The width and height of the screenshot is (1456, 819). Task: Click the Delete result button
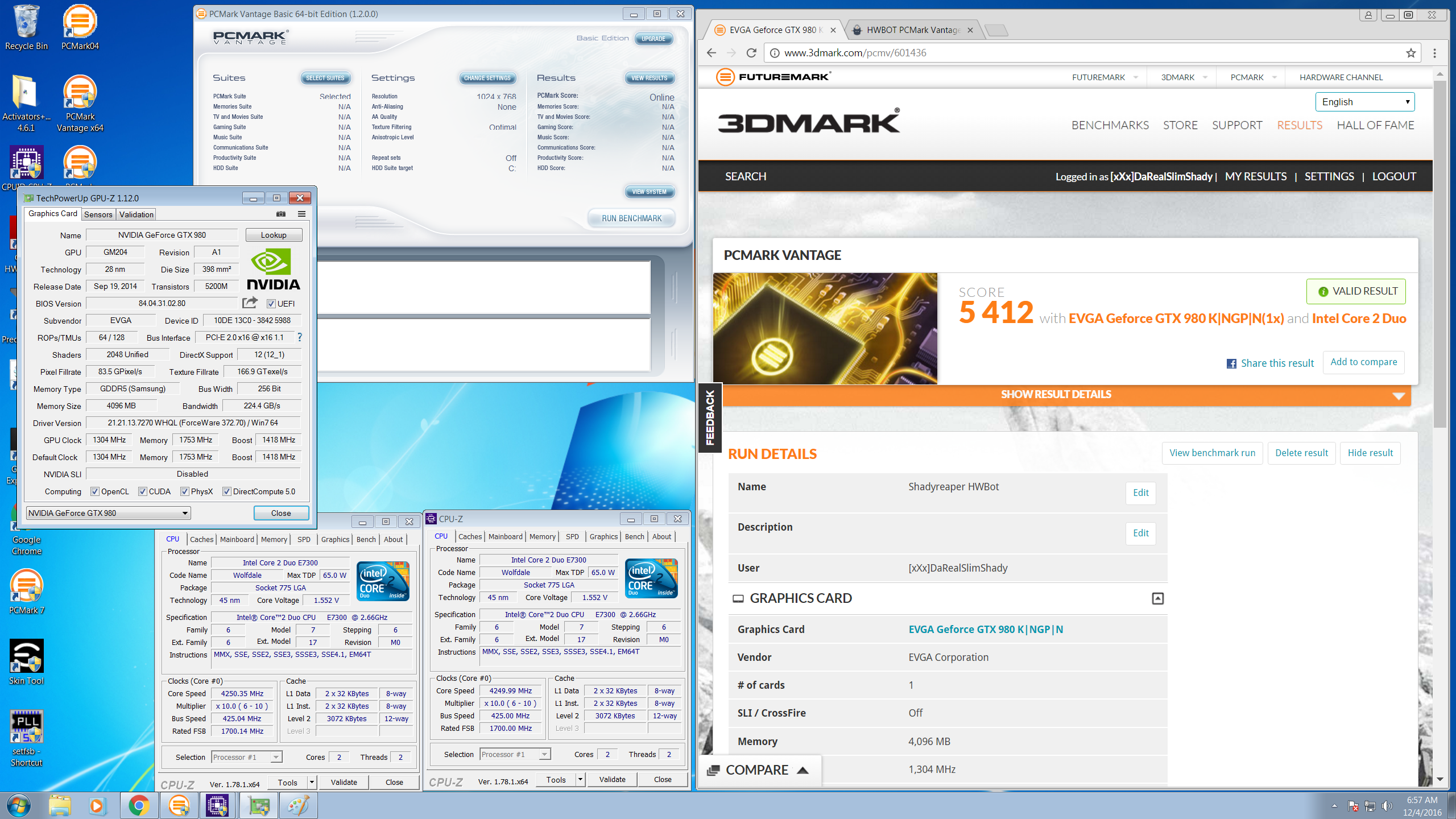click(x=1301, y=453)
